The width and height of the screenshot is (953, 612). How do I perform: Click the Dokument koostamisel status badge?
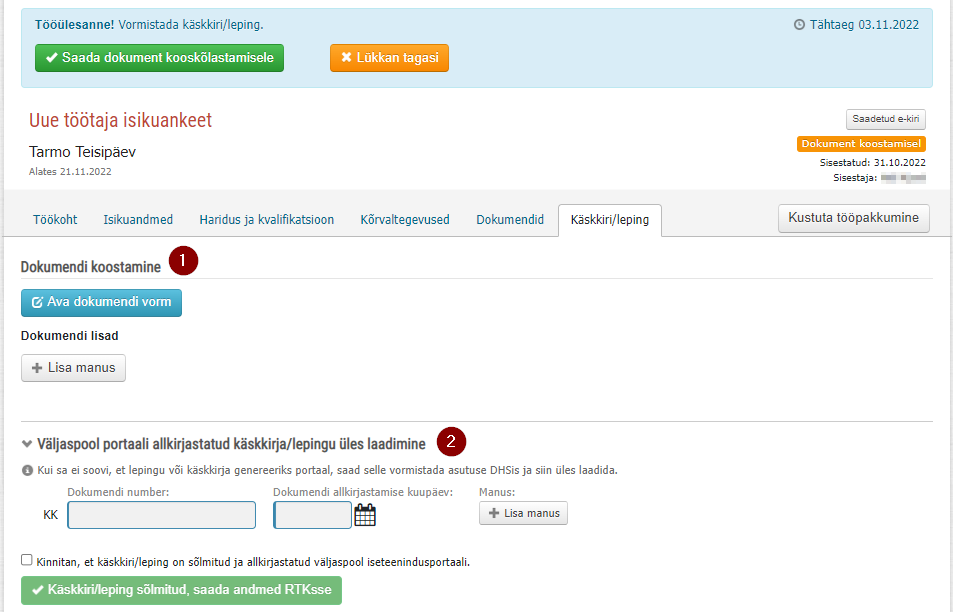(x=861, y=144)
